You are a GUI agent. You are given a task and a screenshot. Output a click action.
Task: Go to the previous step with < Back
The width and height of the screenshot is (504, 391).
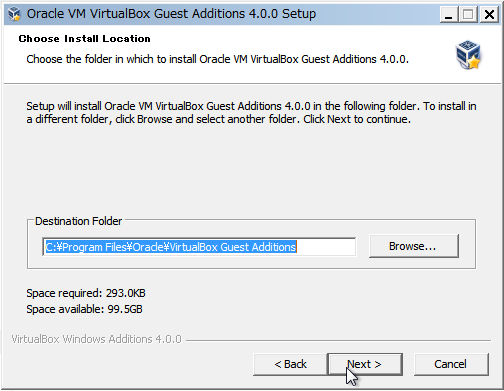[290, 364]
